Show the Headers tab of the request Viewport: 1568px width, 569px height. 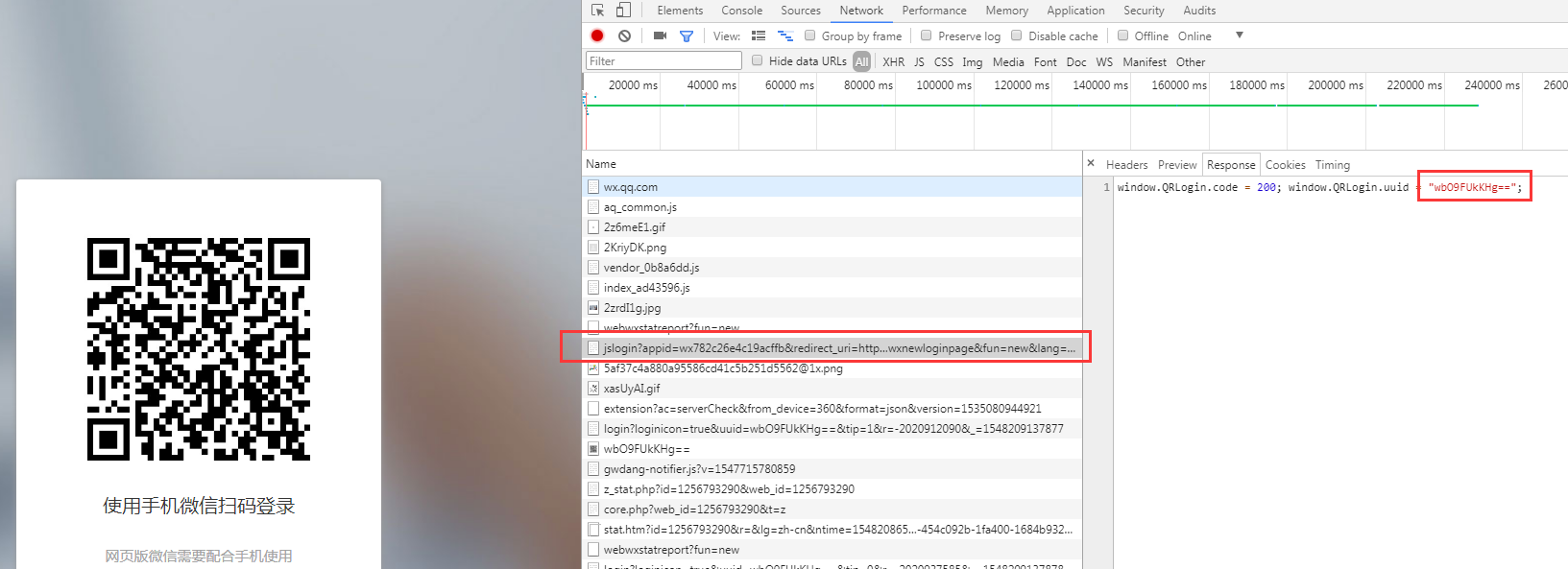[x=1126, y=165]
